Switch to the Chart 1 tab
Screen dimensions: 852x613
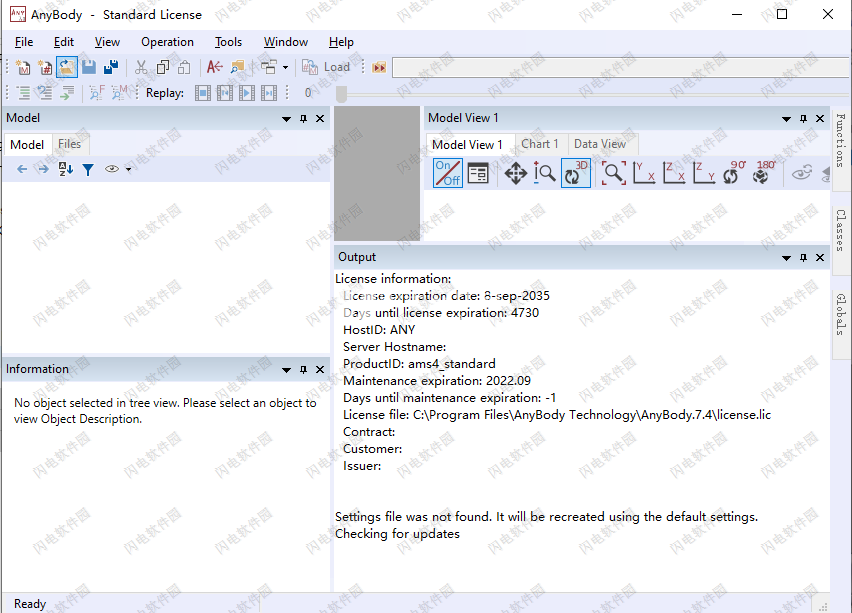point(540,144)
